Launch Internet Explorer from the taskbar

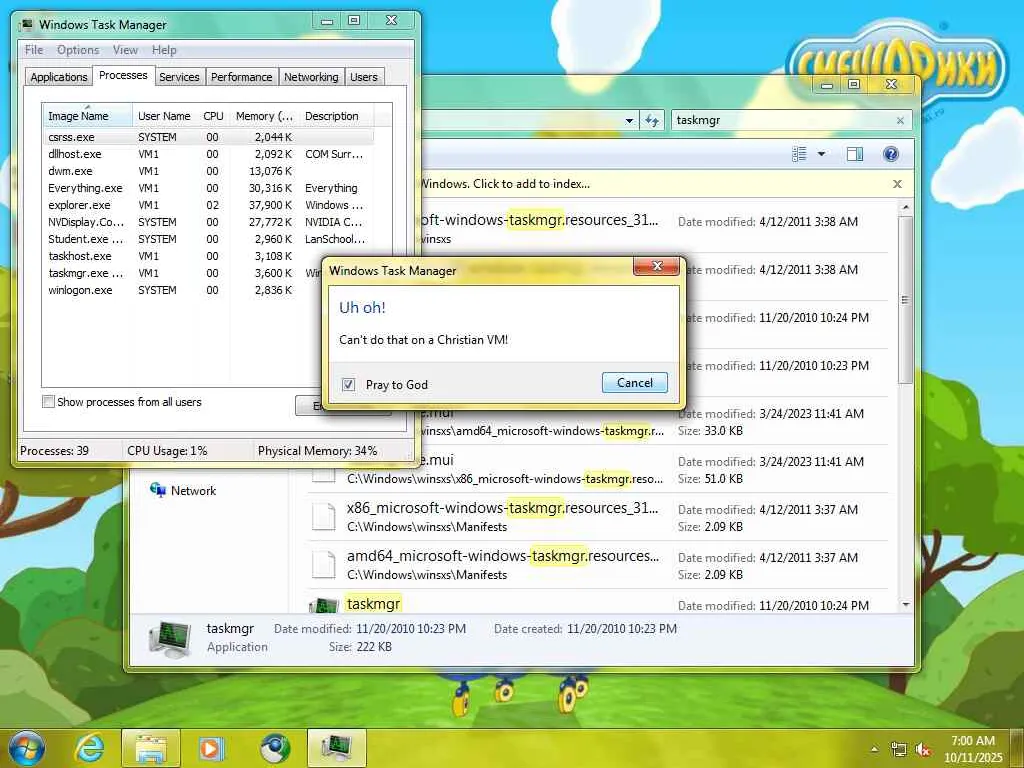[90, 748]
